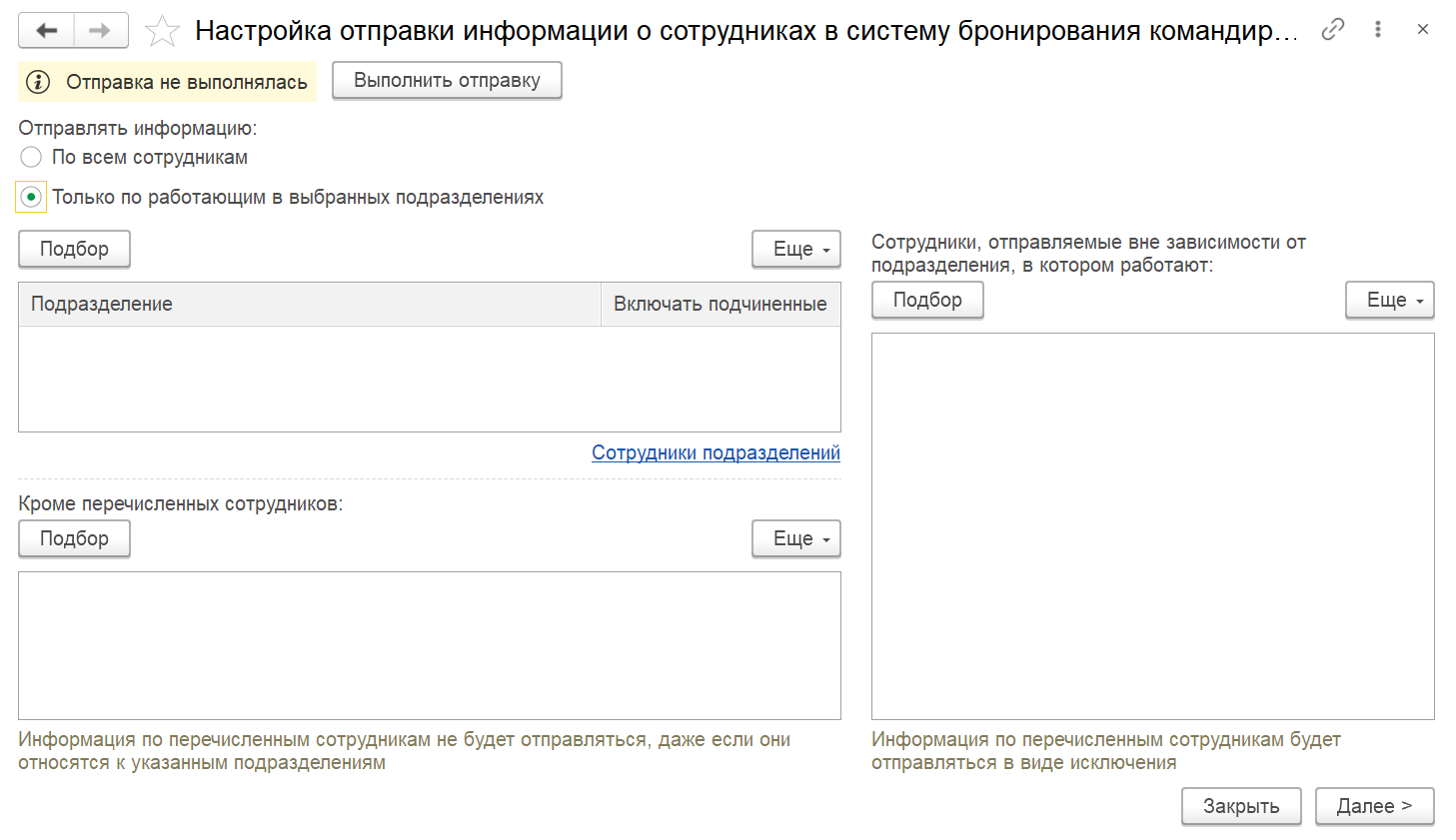Click "Подбор" for employees sent regardless of department
Screen dimensions: 1456x840
pyautogui.click(x=927, y=300)
